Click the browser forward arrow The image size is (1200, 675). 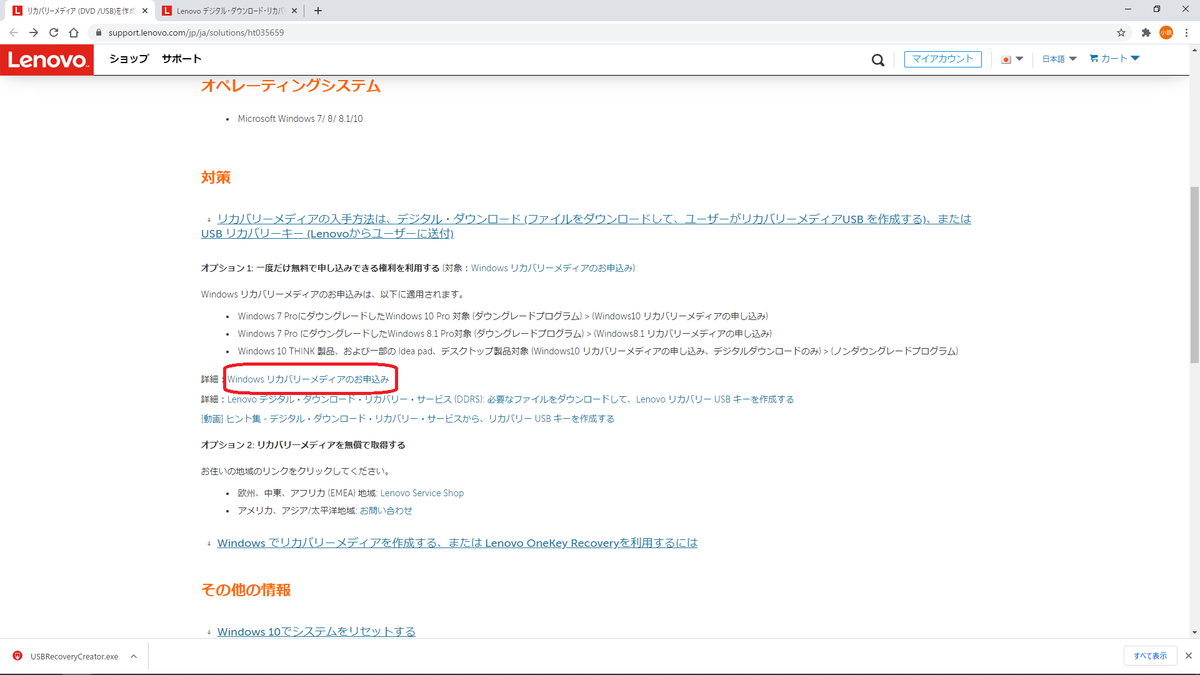[34, 32]
